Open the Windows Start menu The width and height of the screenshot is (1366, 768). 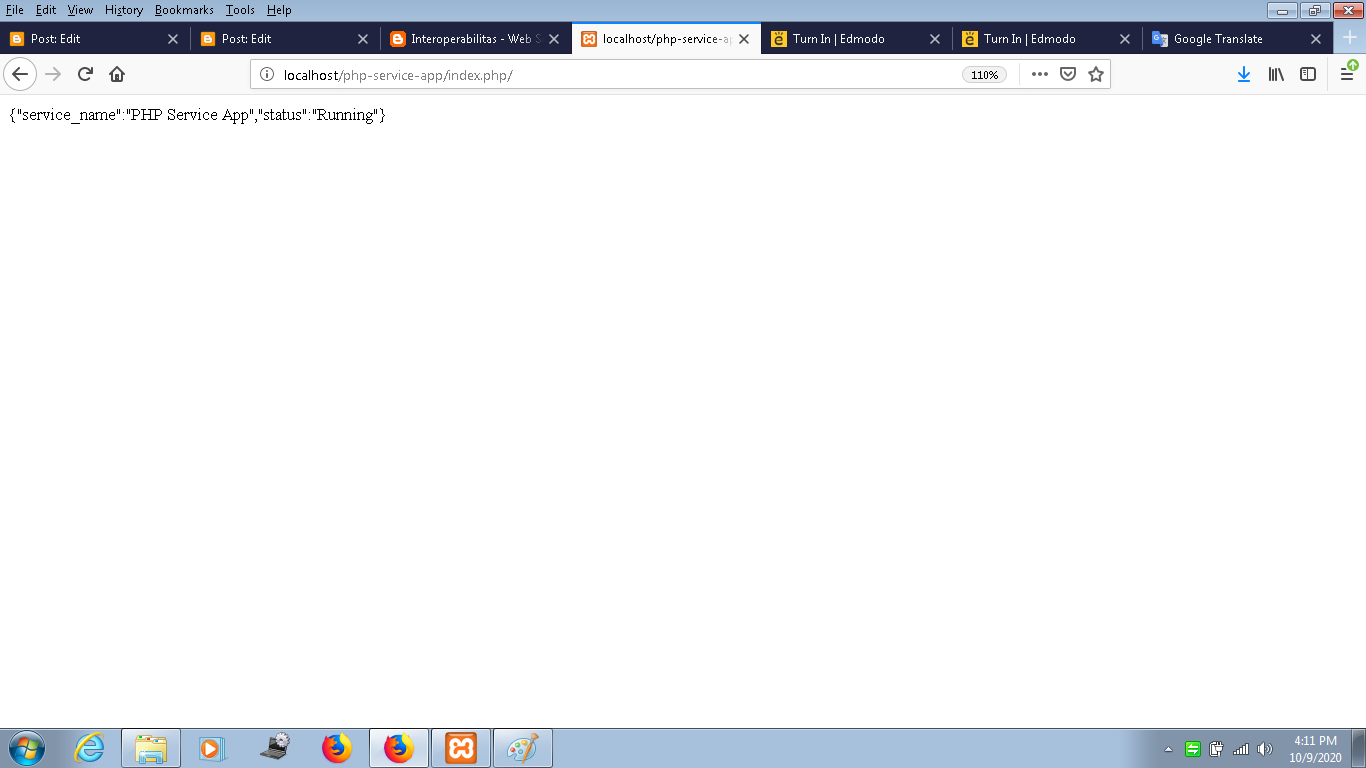(x=27, y=748)
